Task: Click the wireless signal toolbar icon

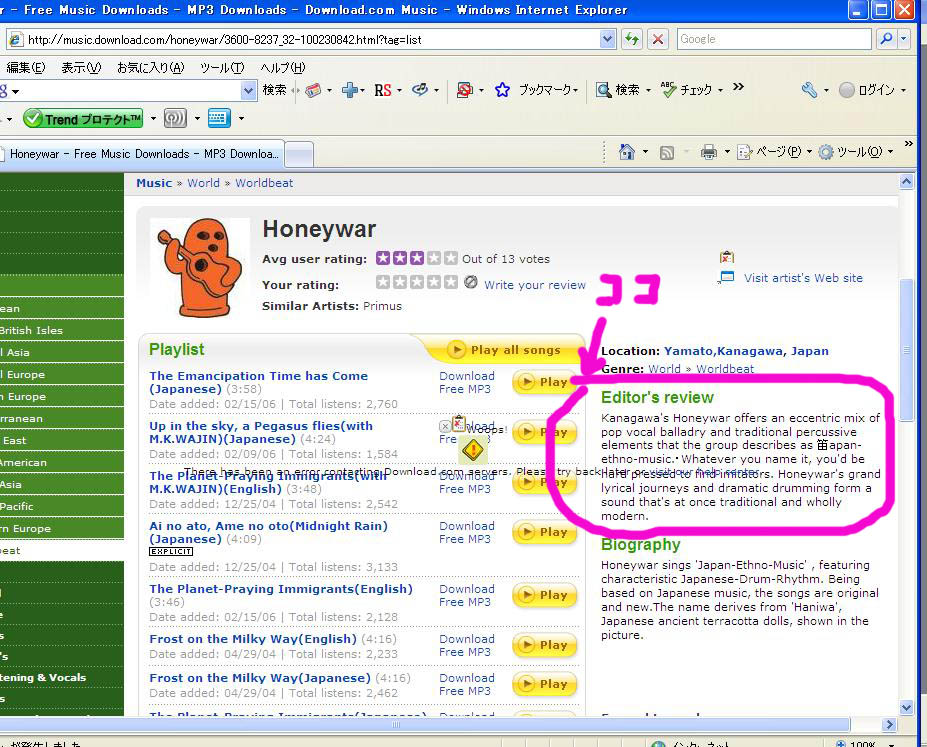Action: (175, 118)
